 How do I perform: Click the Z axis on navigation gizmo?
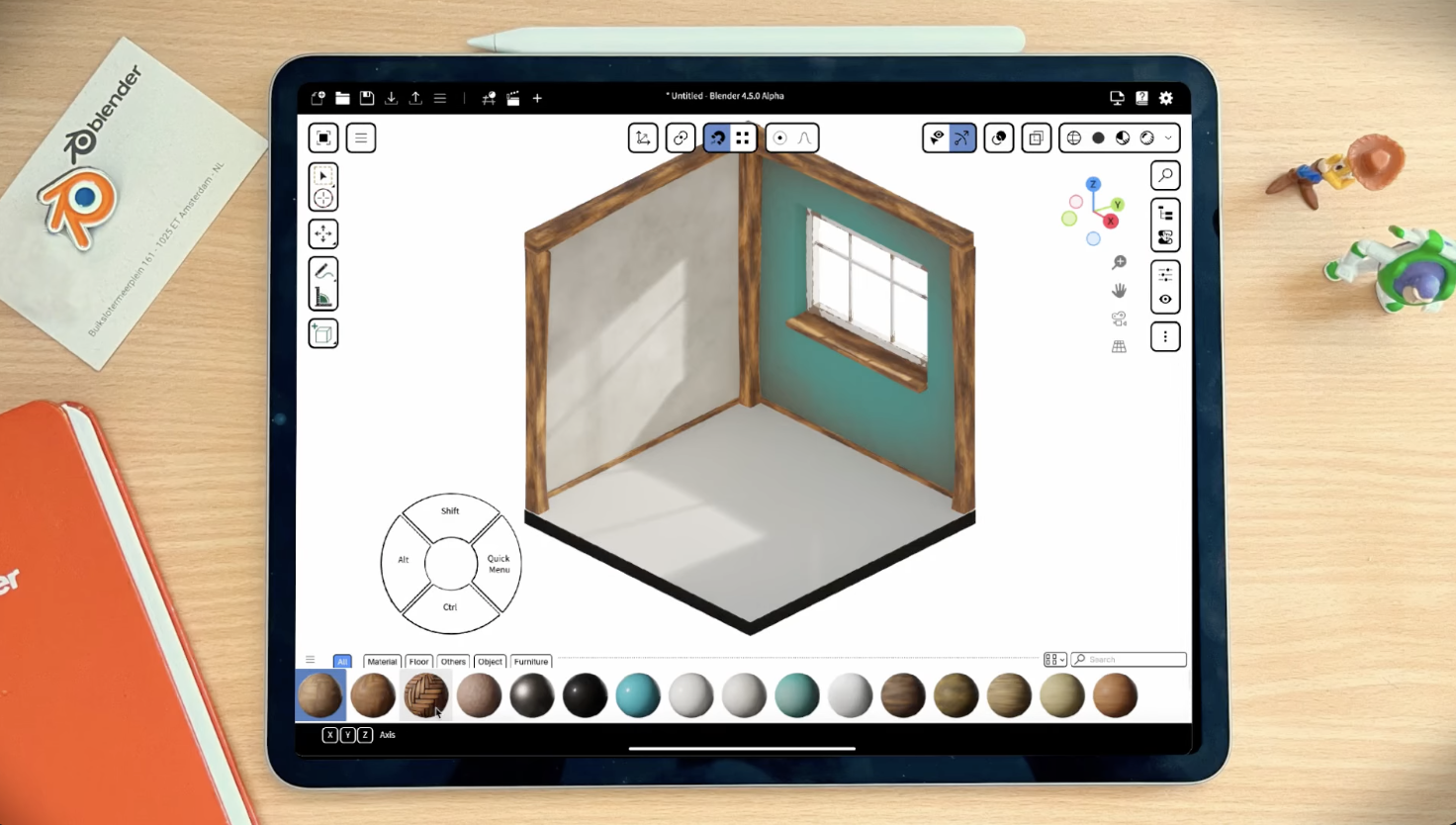tap(1093, 184)
